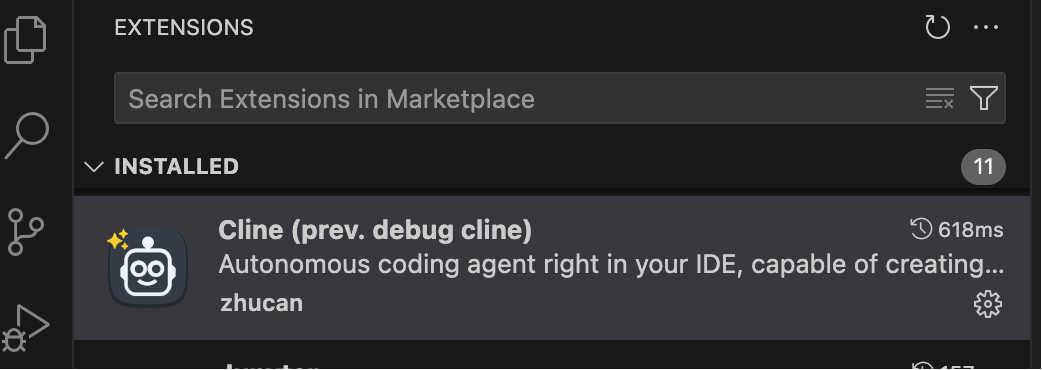
Task: Click the 618ms activation time label
Action: 971,230
